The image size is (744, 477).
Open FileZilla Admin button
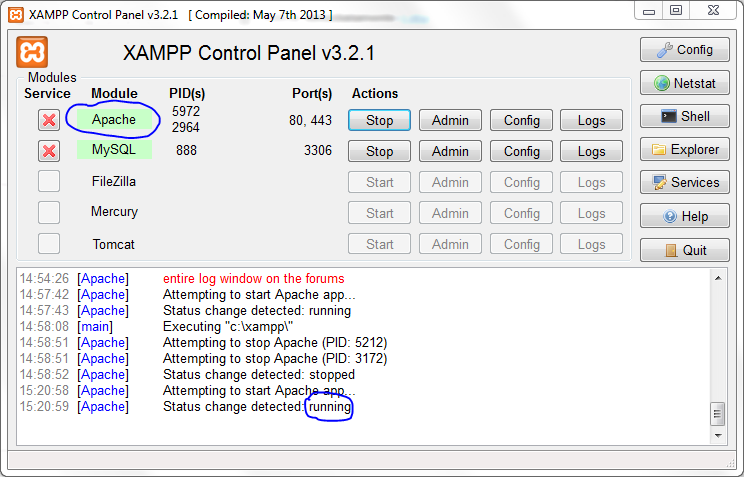click(x=450, y=182)
